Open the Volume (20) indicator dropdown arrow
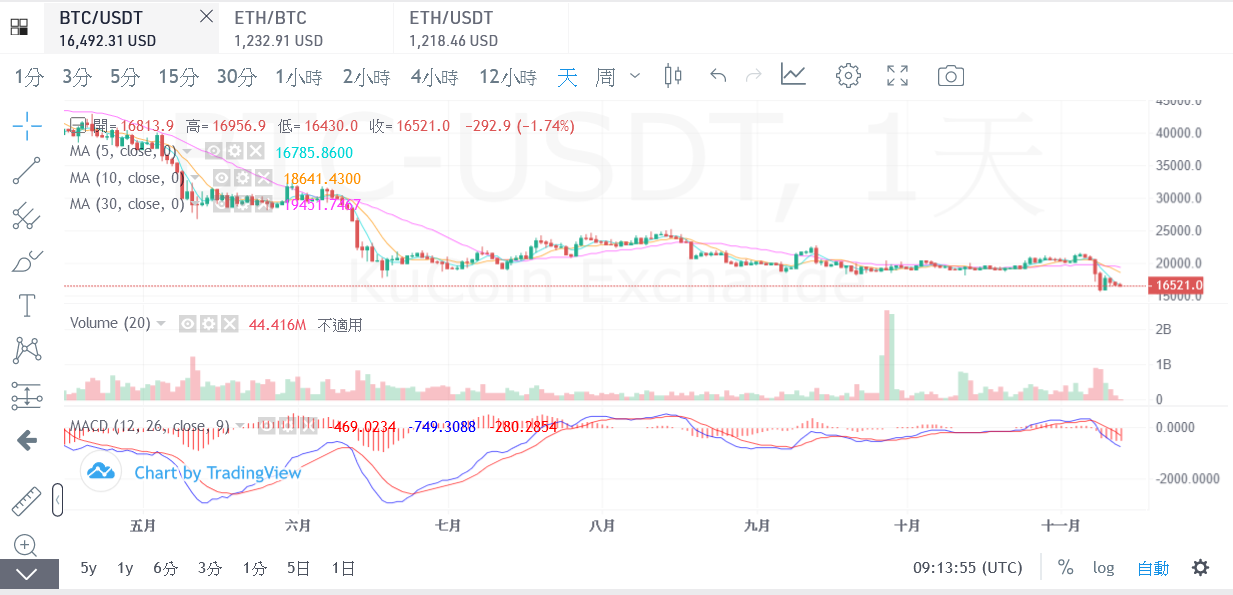 coord(161,324)
